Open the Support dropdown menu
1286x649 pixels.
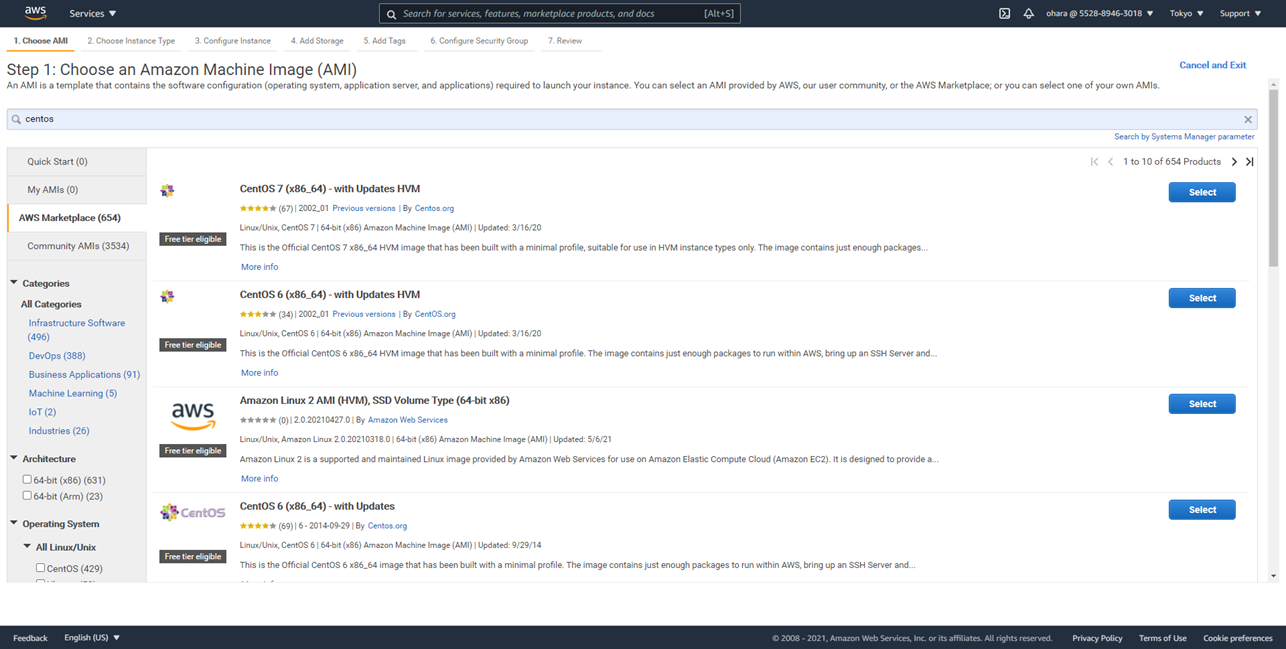1241,14
